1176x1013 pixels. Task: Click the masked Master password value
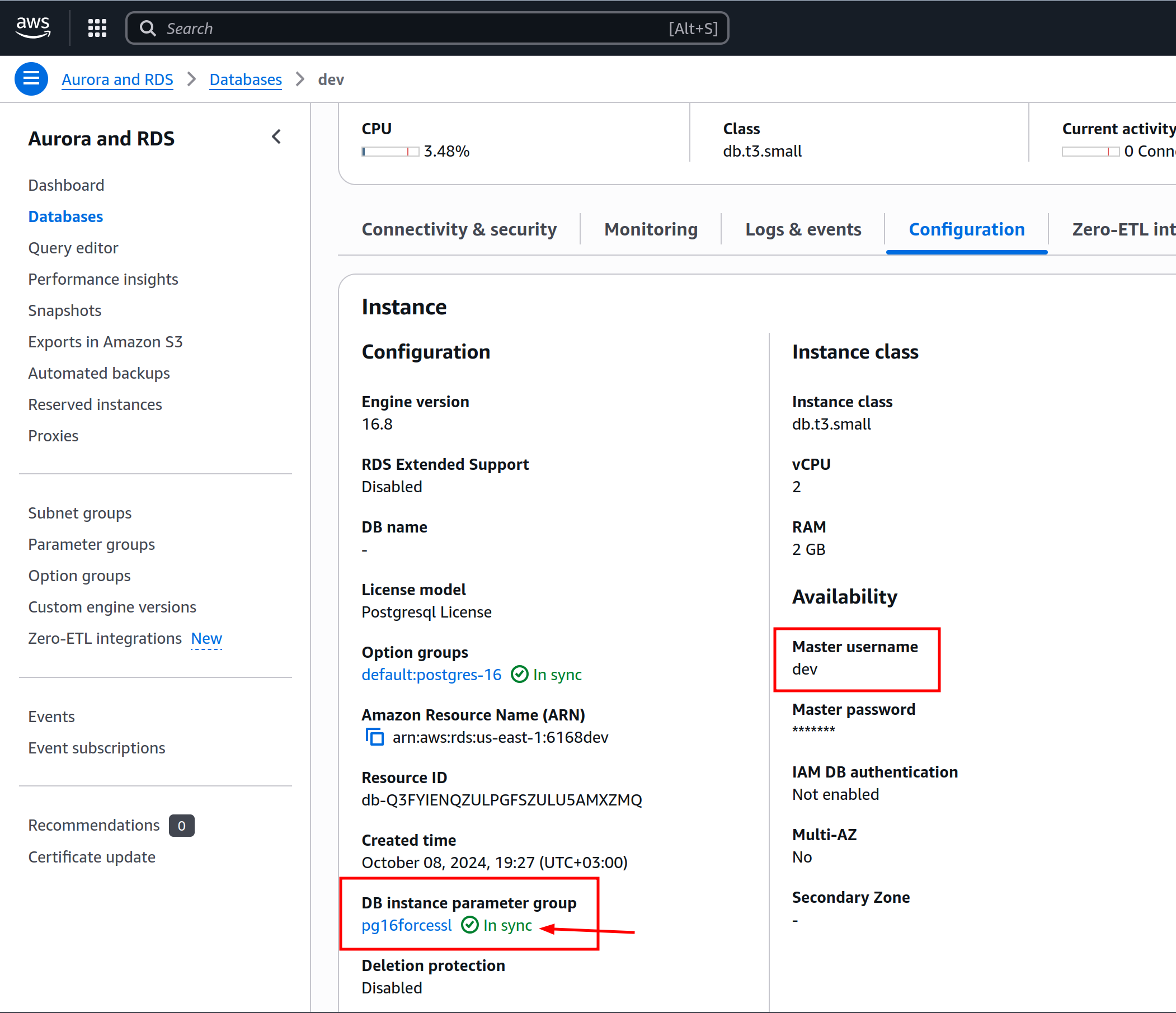click(x=813, y=730)
